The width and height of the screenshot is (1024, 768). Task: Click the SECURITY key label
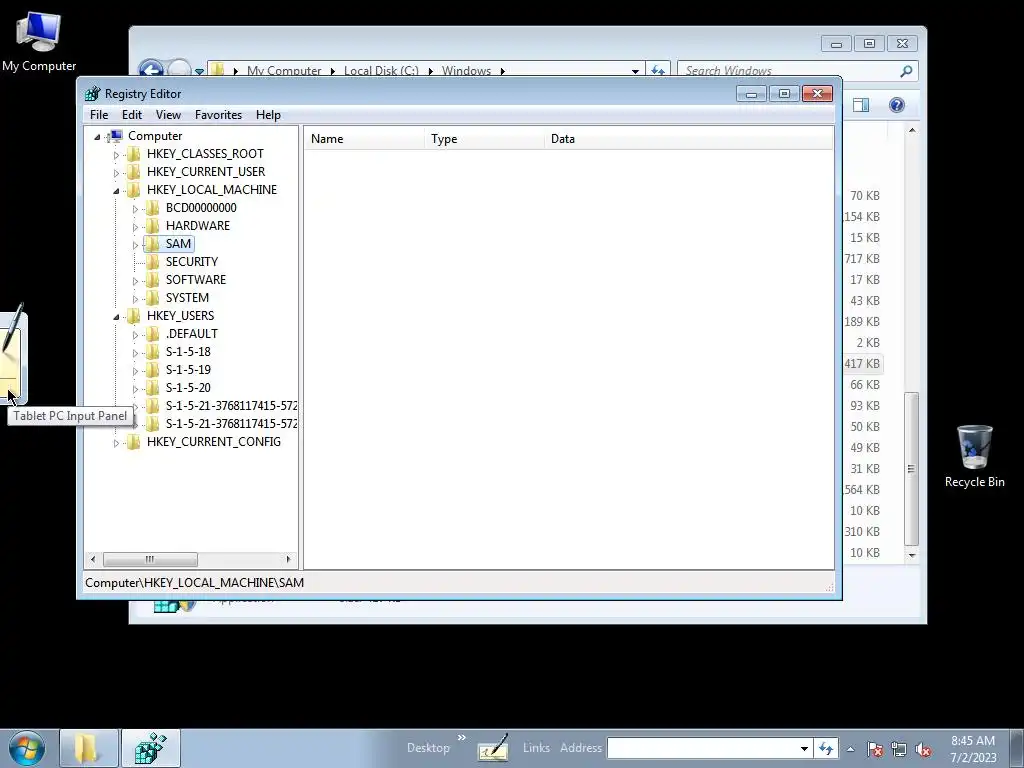[x=191, y=261]
